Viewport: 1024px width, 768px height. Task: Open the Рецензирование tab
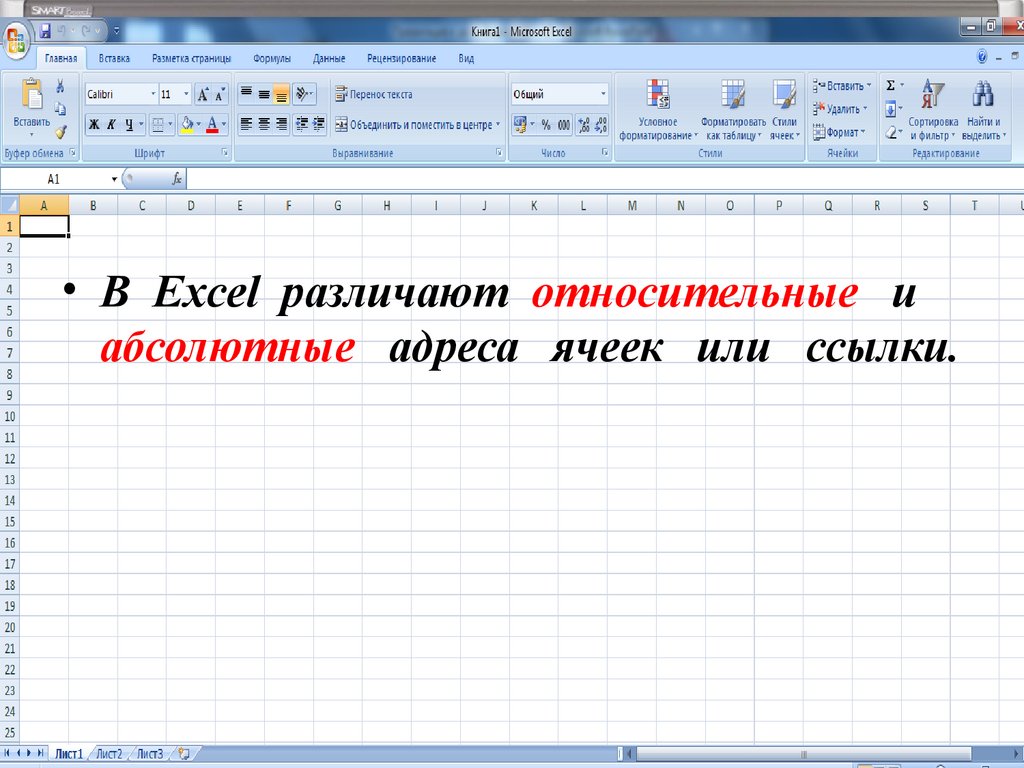[x=402, y=58]
